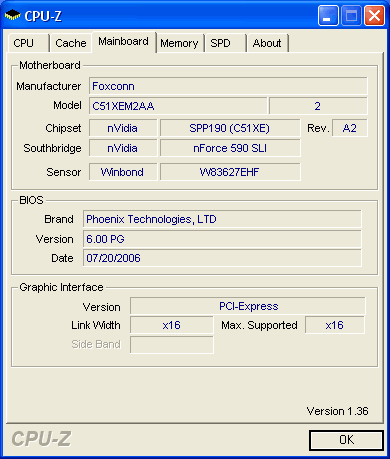Image resolution: width=390 pixels, height=459 pixels.
Task: Click the Phoenix Technologies BIOS brand field
Action: coord(222,219)
